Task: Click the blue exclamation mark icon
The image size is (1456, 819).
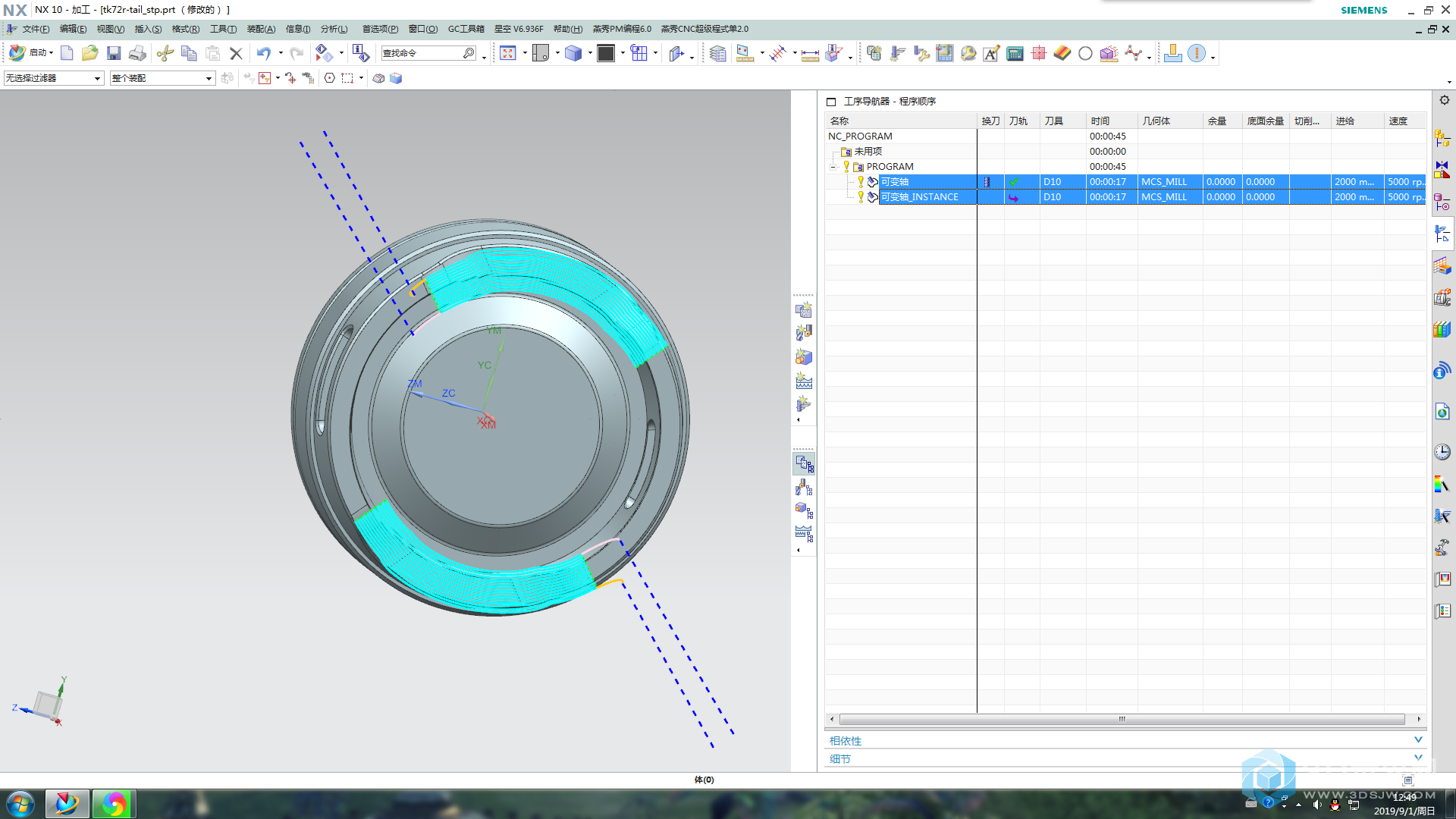Action: 1197,53
